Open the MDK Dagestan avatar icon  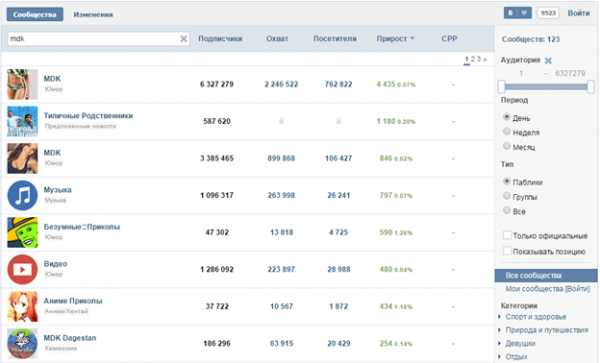22,343
